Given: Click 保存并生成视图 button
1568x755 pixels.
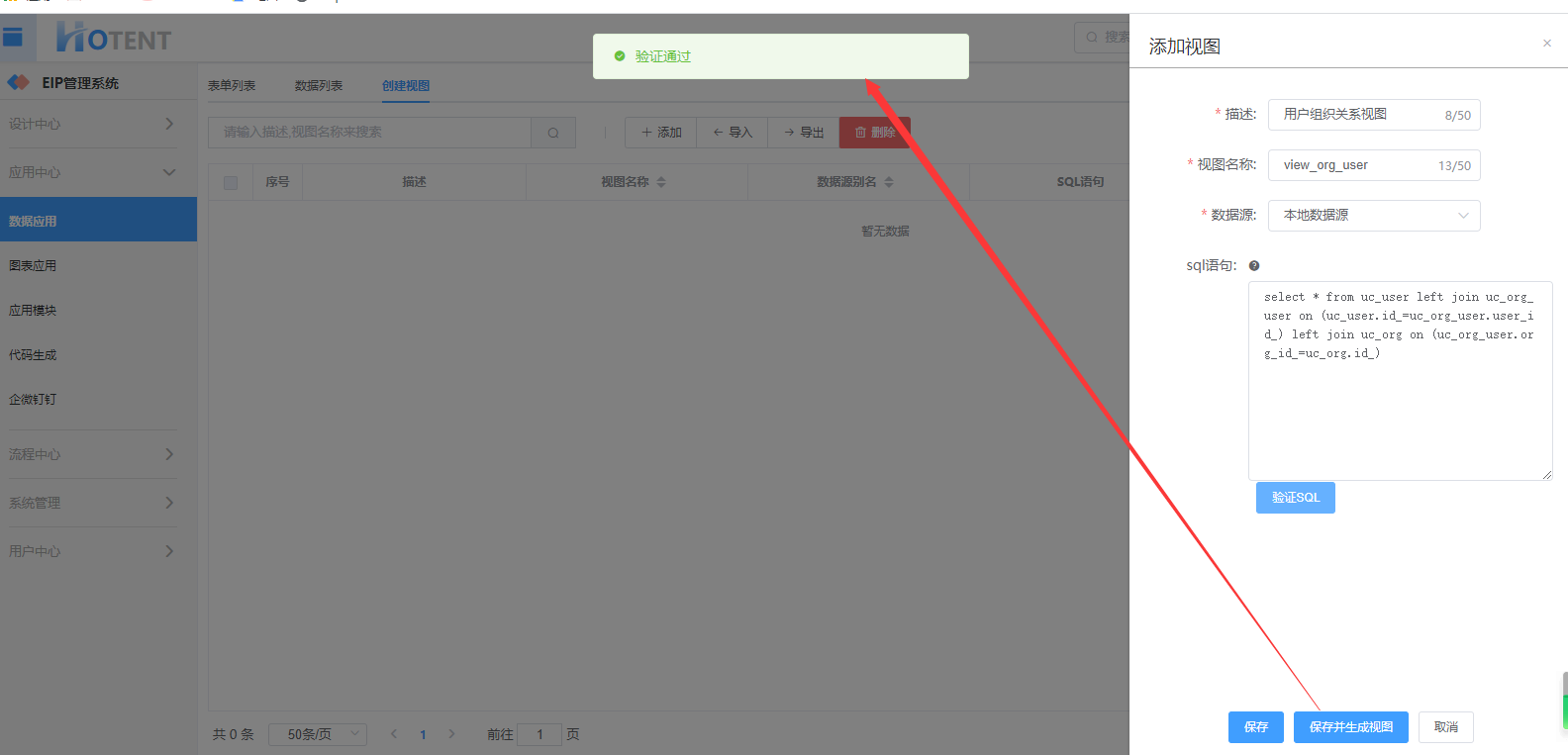Looking at the screenshot, I should (x=1351, y=727).
